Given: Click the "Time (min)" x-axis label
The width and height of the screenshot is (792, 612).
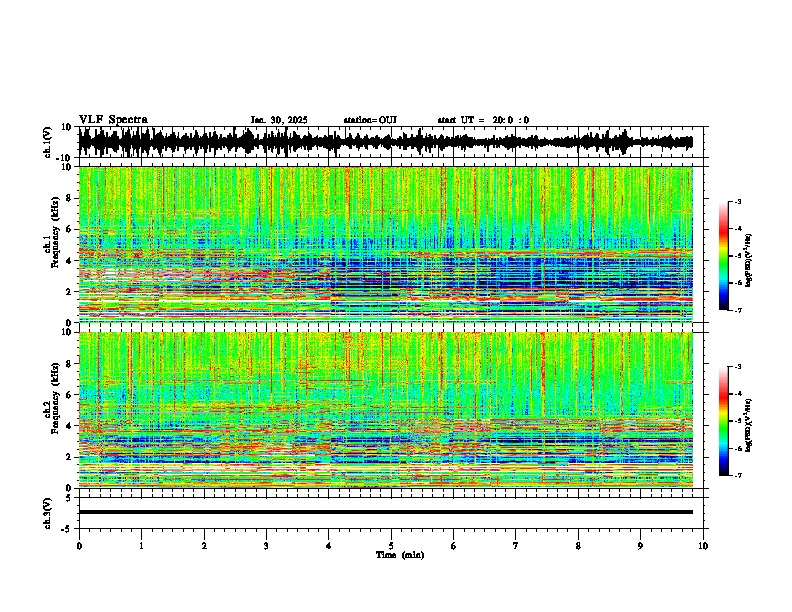Looking at the screenshot, I should click(x=400, y=555).
